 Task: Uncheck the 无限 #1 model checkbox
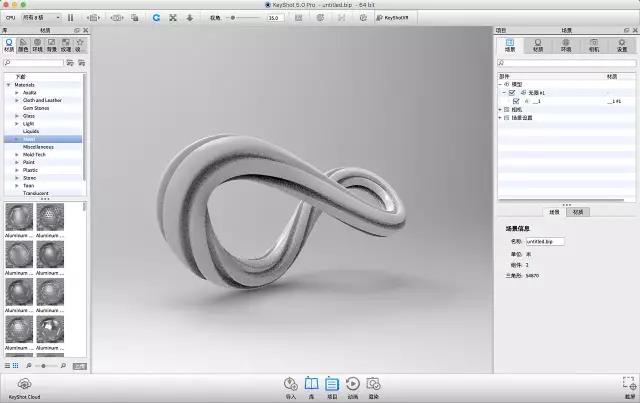click(511, 93)
